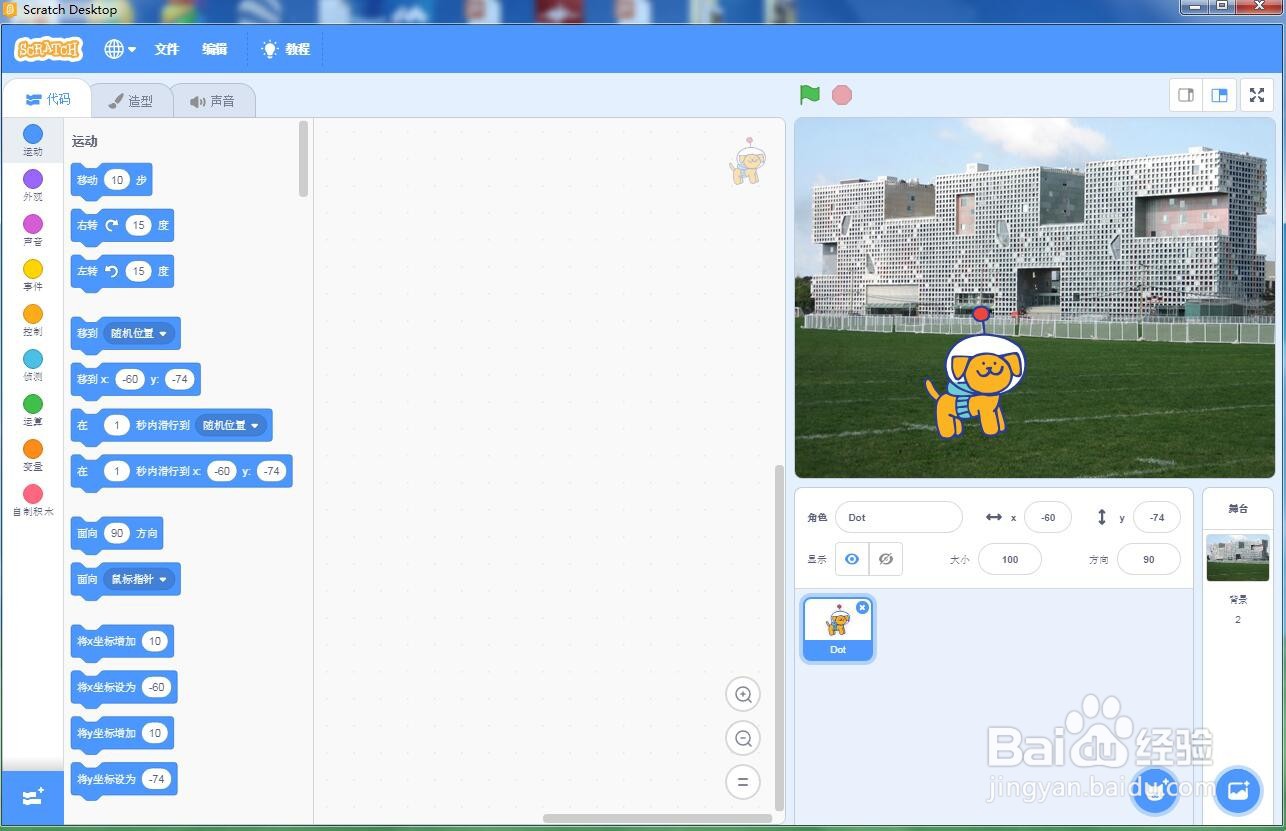
Task: Click the block palette vertical scrollbar
Action: pyautogui.click(x=303, y=159)
